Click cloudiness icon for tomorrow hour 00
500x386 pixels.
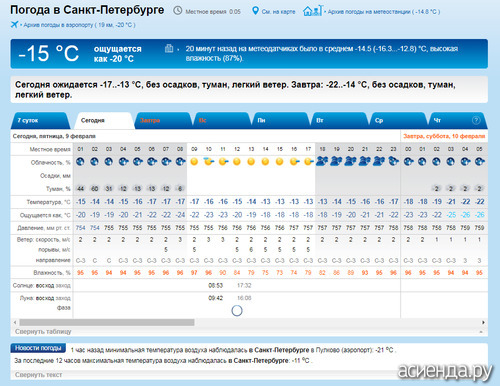point(408,162)
